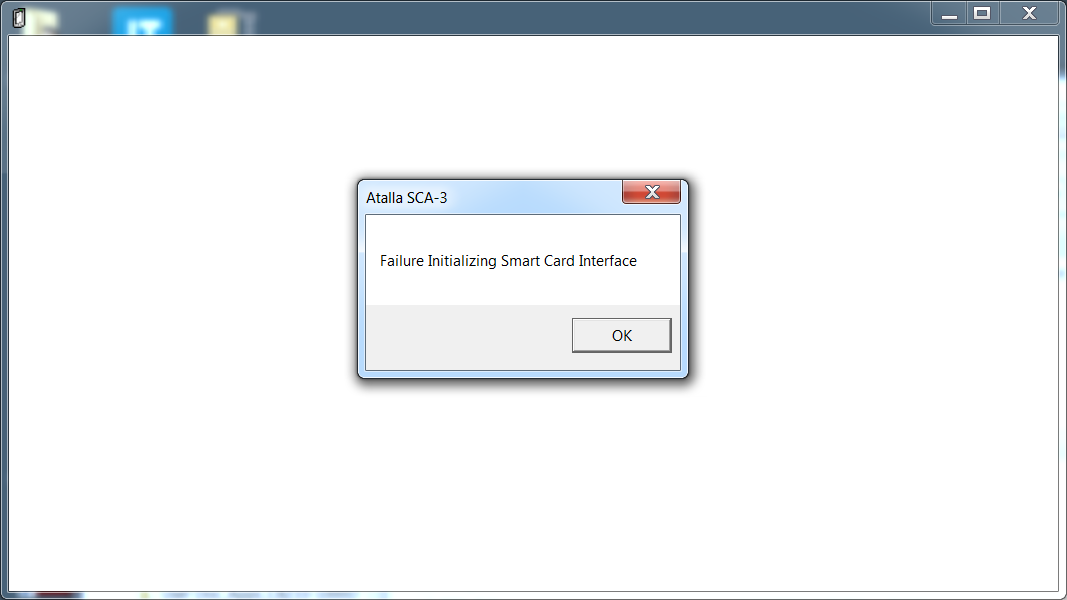The image size is (1067, 600).
Task: Click the blurred yellow folder icon behind the title bar
Action: (x=230, y=23)
